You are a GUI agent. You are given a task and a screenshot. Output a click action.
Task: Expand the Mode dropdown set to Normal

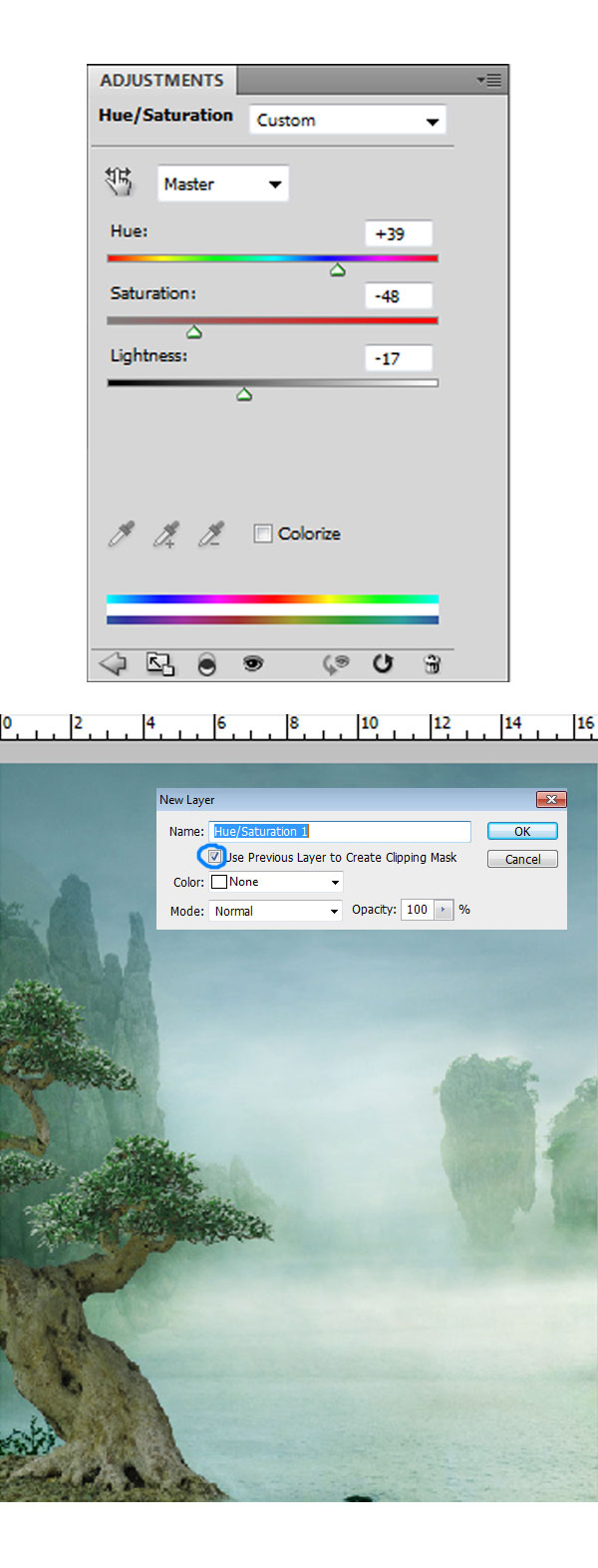[x=276, y=911]
